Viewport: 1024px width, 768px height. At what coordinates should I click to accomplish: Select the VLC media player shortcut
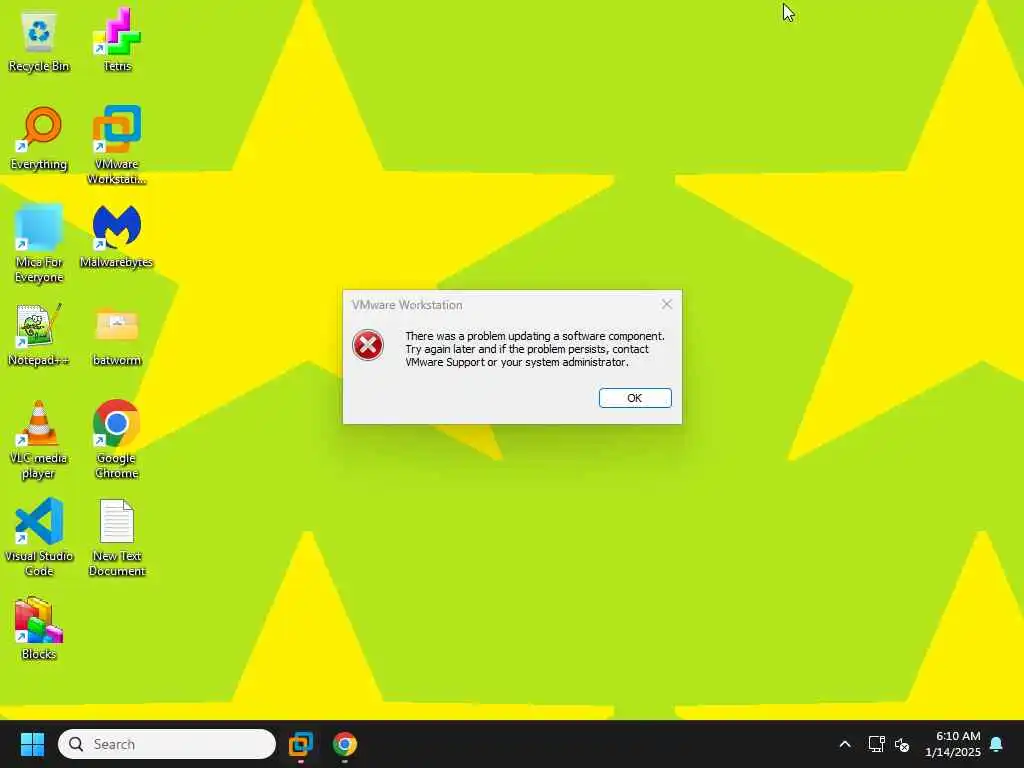pos(39,439)
